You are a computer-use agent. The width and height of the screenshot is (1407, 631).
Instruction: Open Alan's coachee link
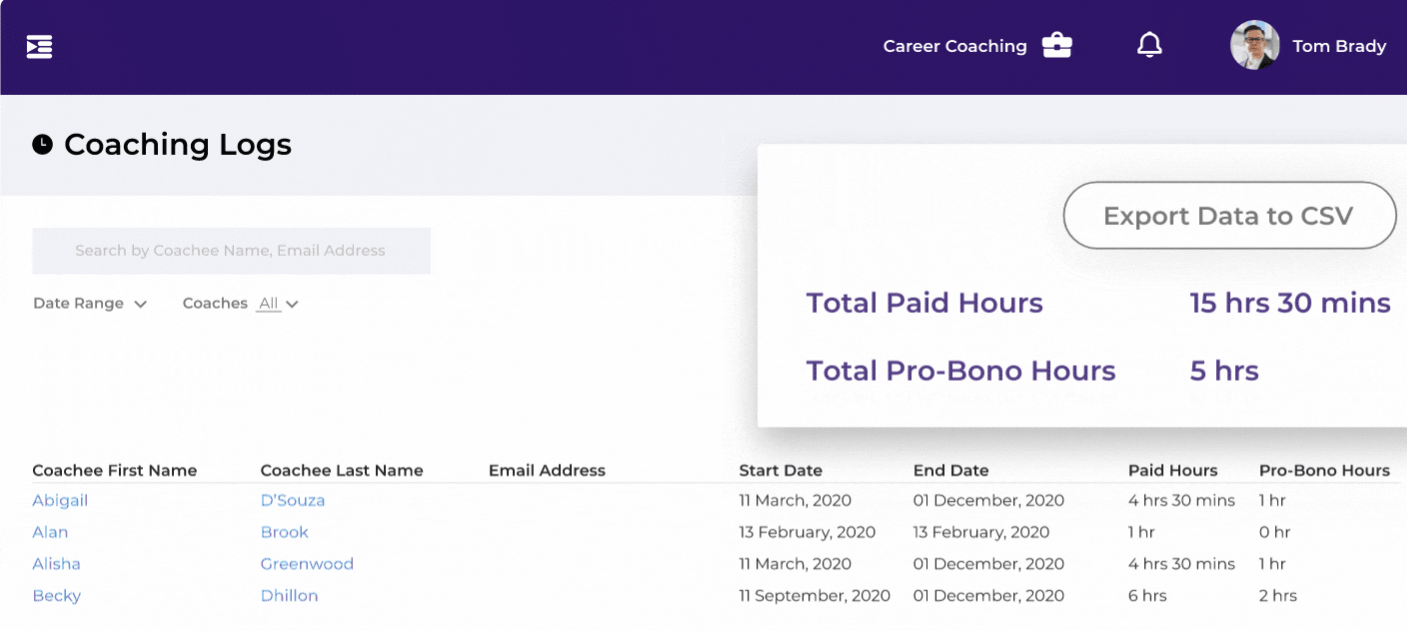pyautogui.click(x=50, y=532)
